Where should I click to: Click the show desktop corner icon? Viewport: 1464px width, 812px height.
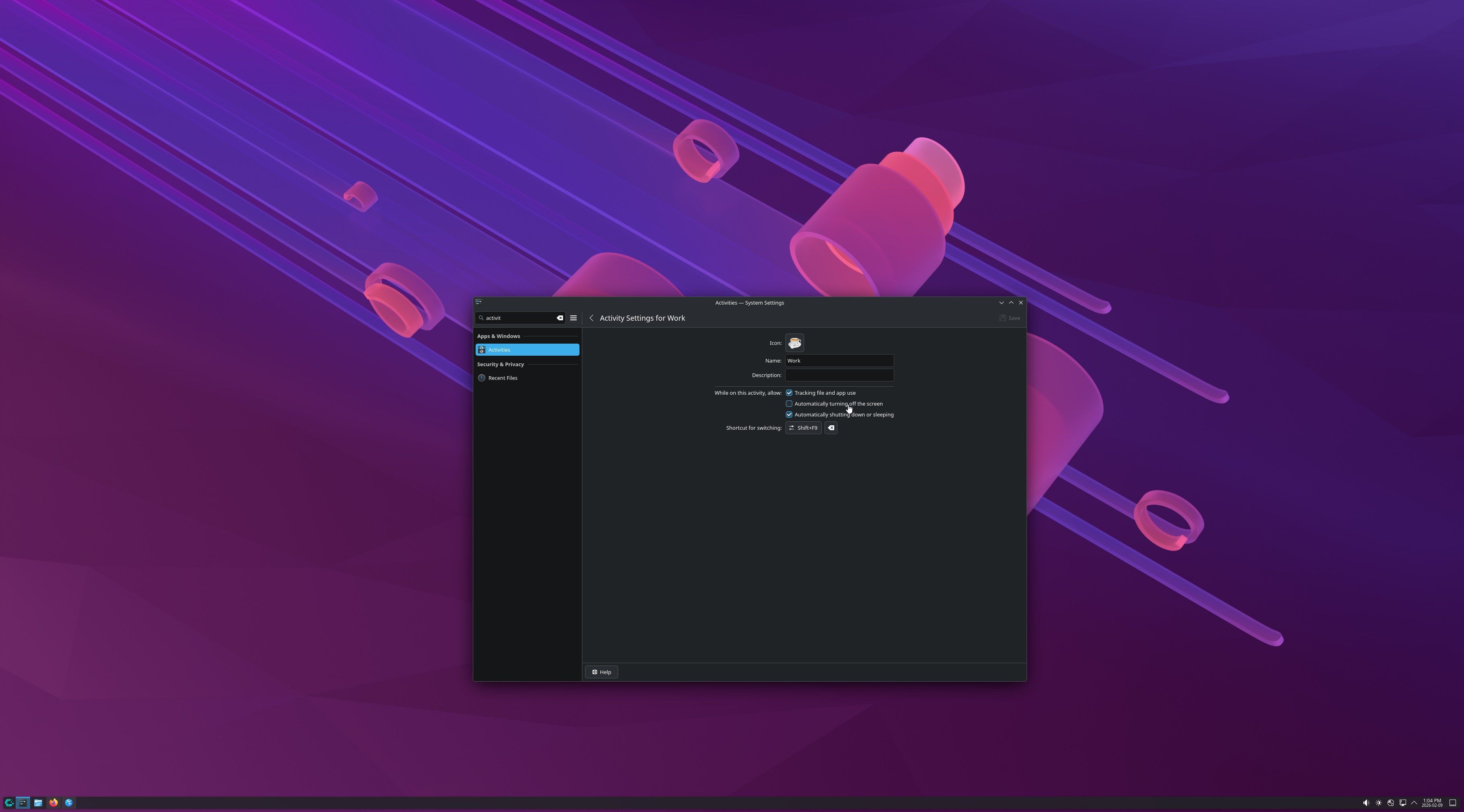pyautogui.click(x=1452, y=803)
